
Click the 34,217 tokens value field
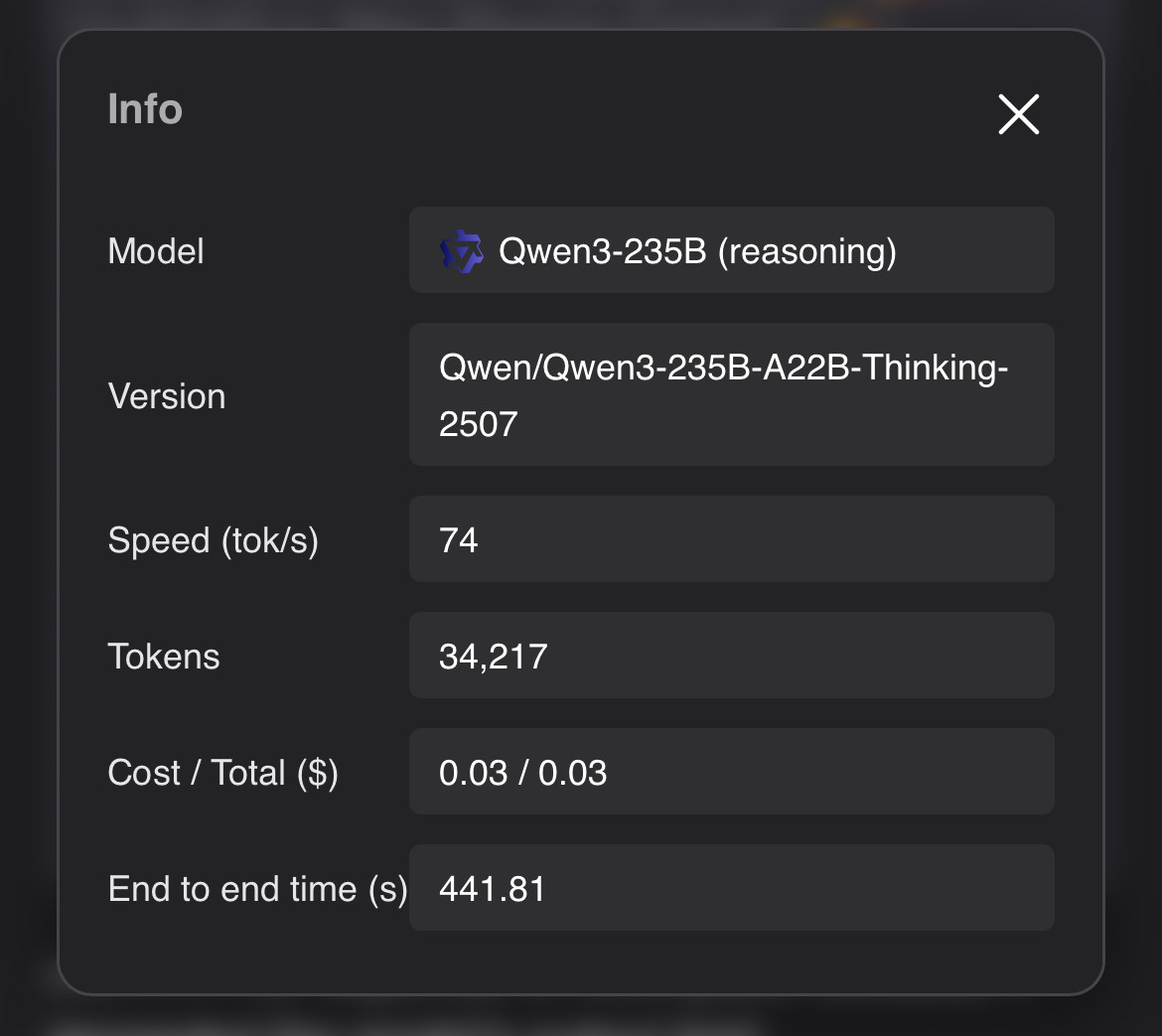[x=494, y=657]
